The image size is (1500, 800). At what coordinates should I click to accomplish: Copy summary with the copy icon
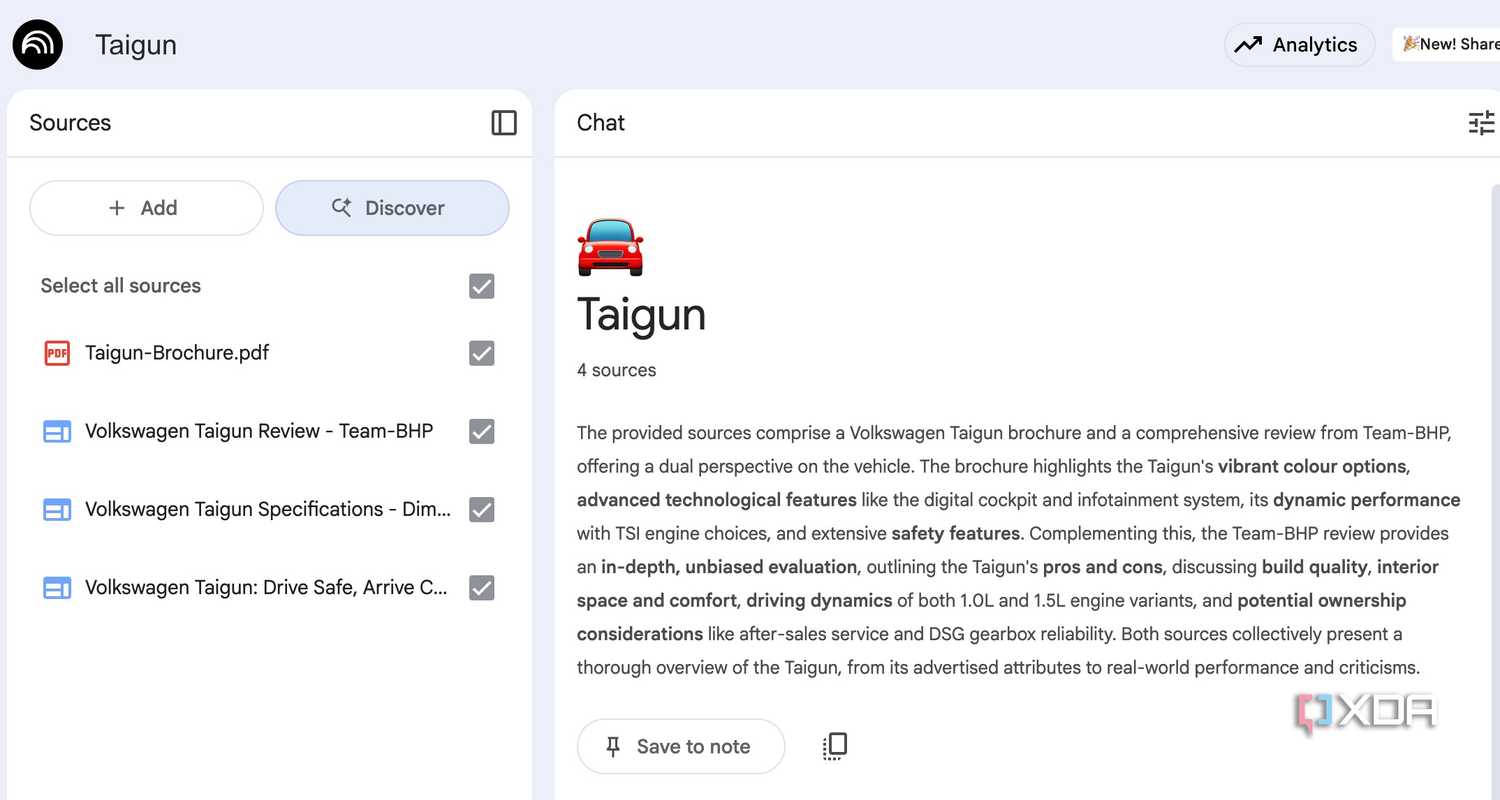click(835, 746)
